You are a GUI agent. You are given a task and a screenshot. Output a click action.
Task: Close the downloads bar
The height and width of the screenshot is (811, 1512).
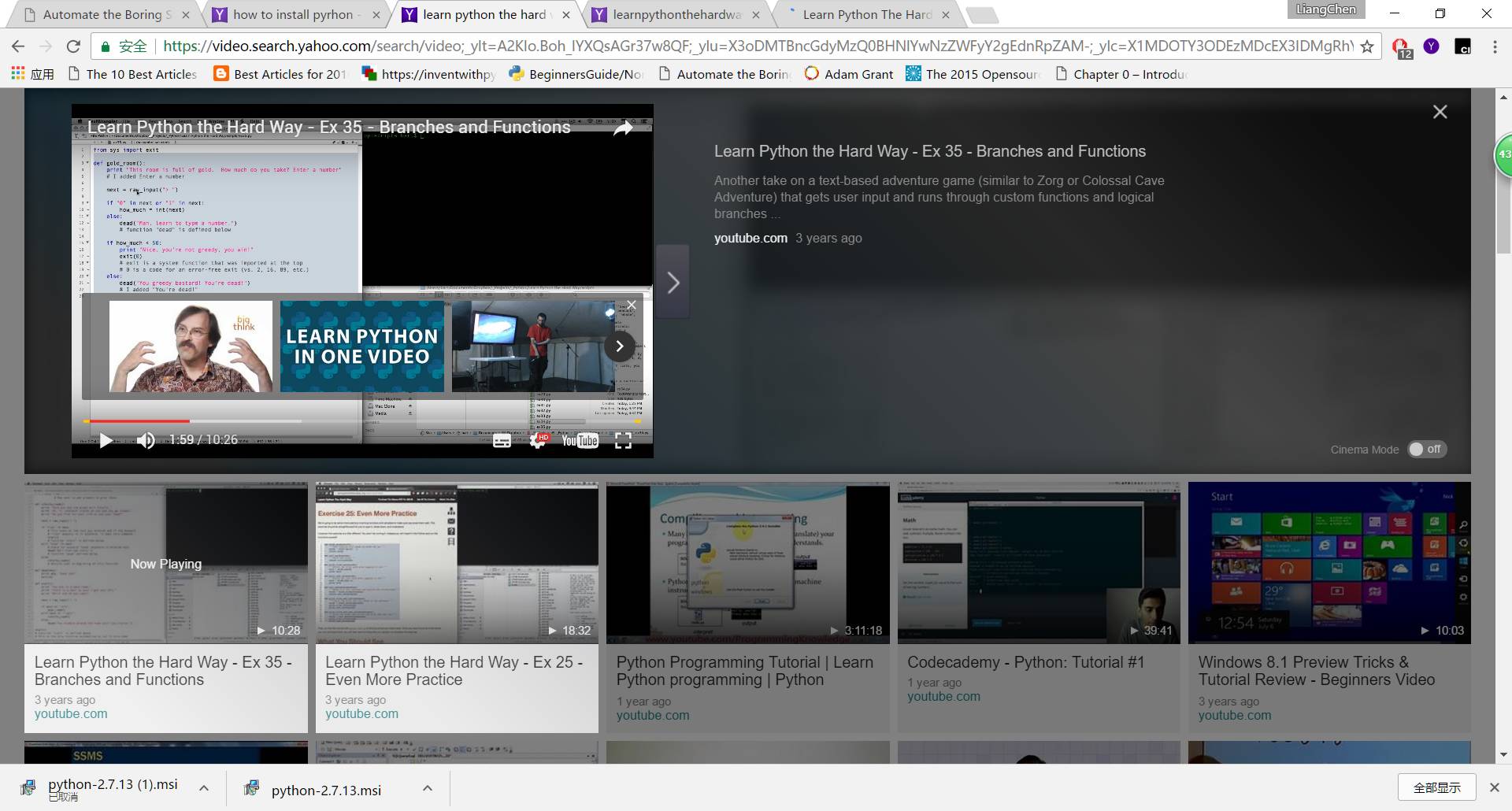(1494, 787)
